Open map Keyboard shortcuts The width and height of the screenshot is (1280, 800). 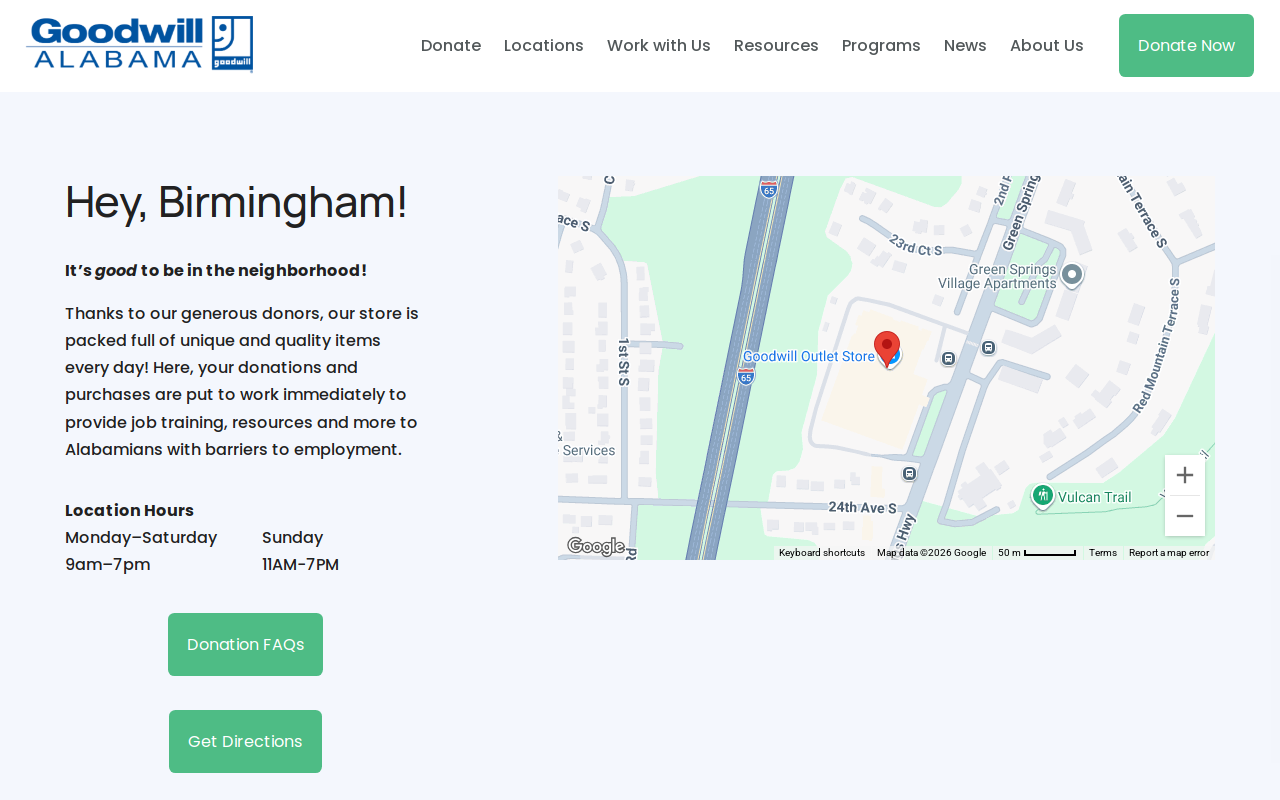point(822,553)
